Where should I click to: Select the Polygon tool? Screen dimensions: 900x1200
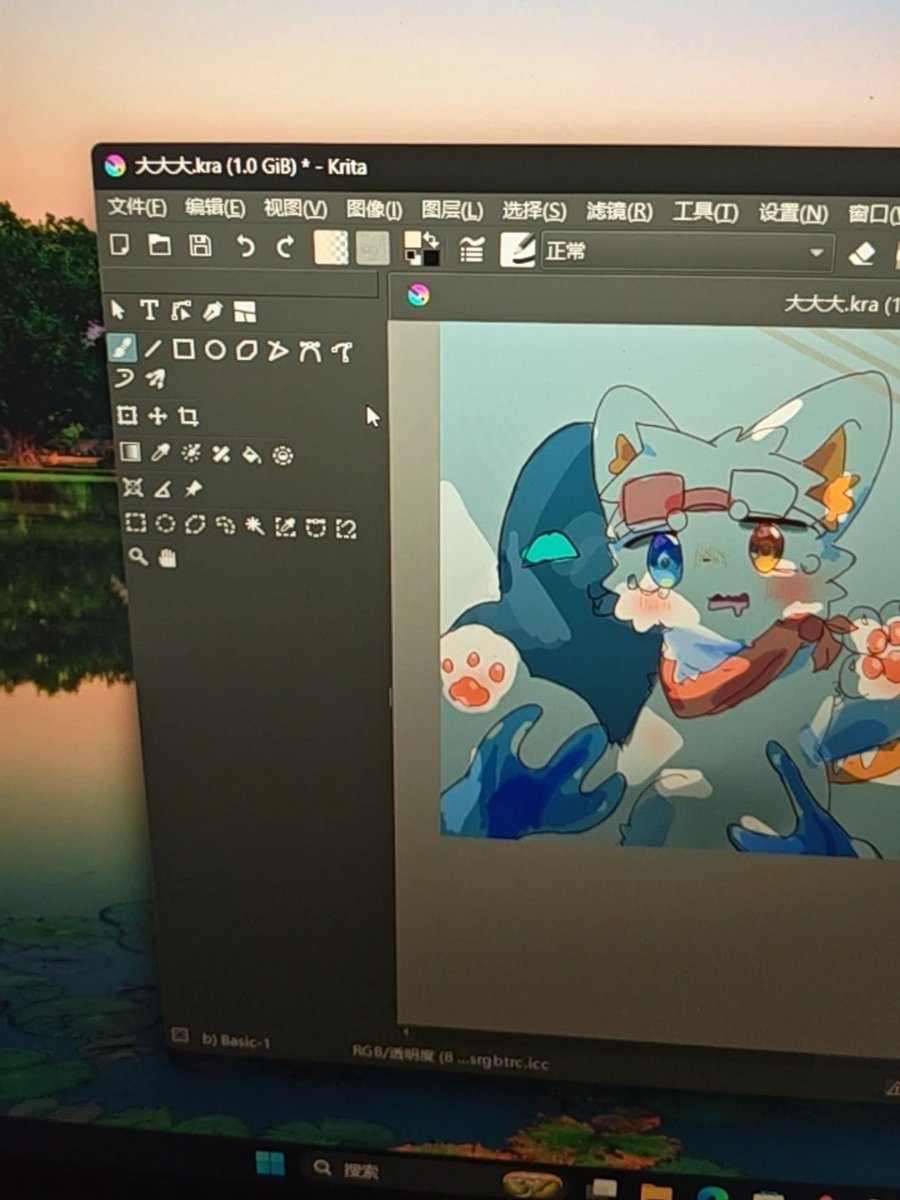pyautogui.click(x=246, y=351)
